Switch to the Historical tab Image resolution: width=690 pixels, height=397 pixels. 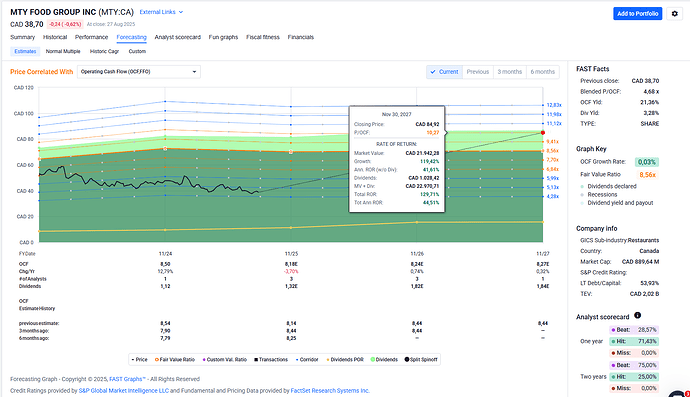(x=55, y=37)
